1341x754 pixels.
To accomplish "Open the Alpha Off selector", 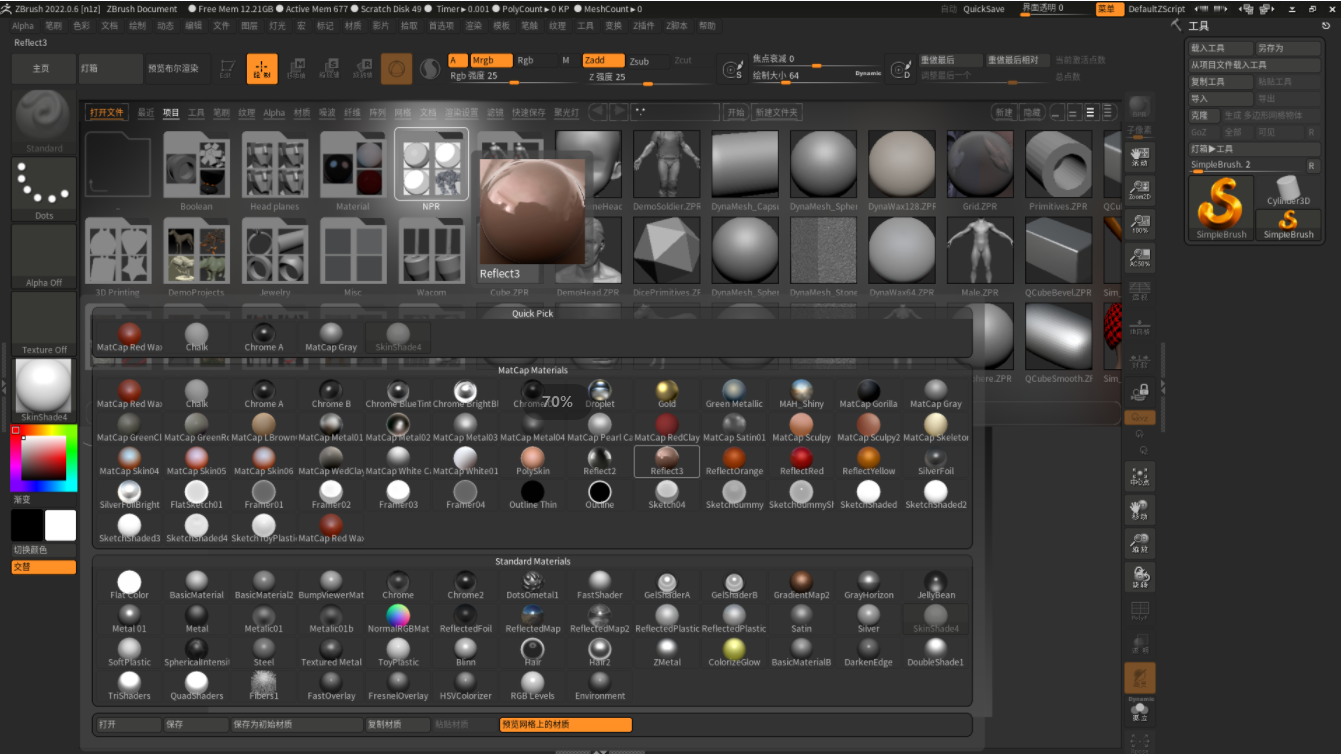I will [44, 256].
